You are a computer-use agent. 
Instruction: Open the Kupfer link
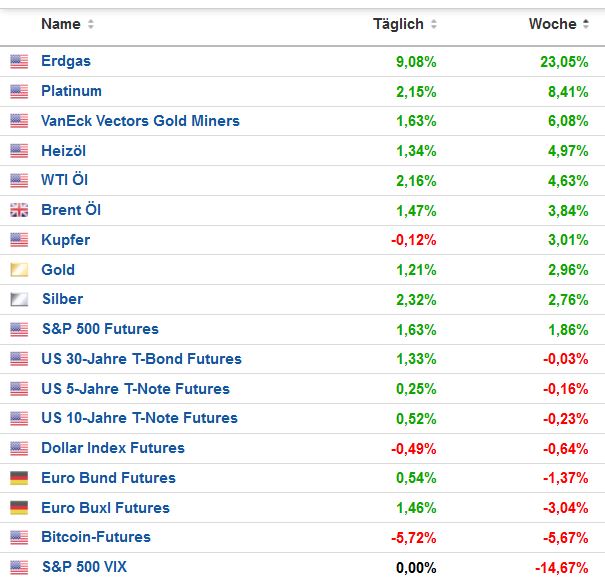tap(65, 240)
